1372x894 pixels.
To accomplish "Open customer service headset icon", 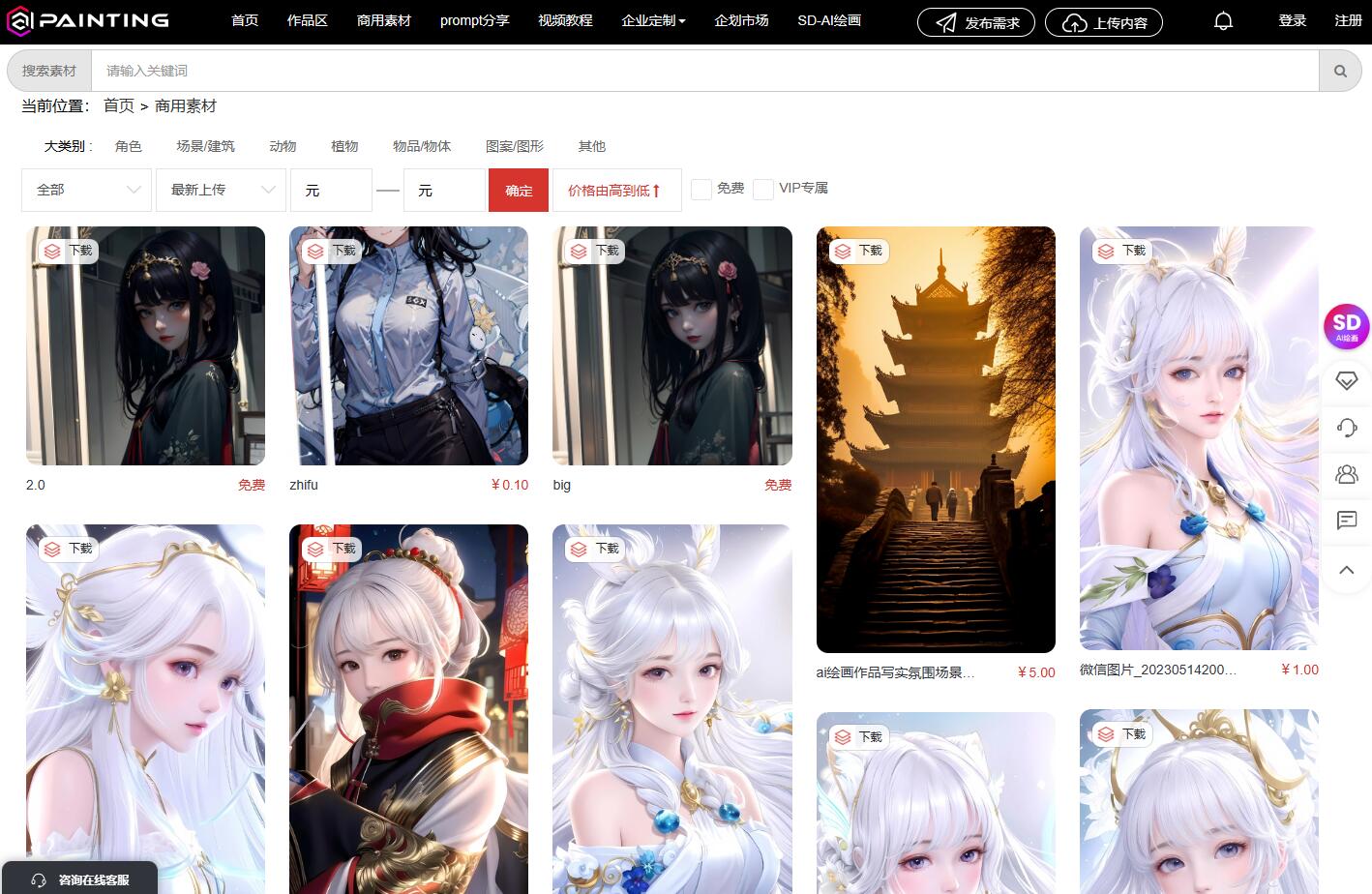I will point(1346,428).
